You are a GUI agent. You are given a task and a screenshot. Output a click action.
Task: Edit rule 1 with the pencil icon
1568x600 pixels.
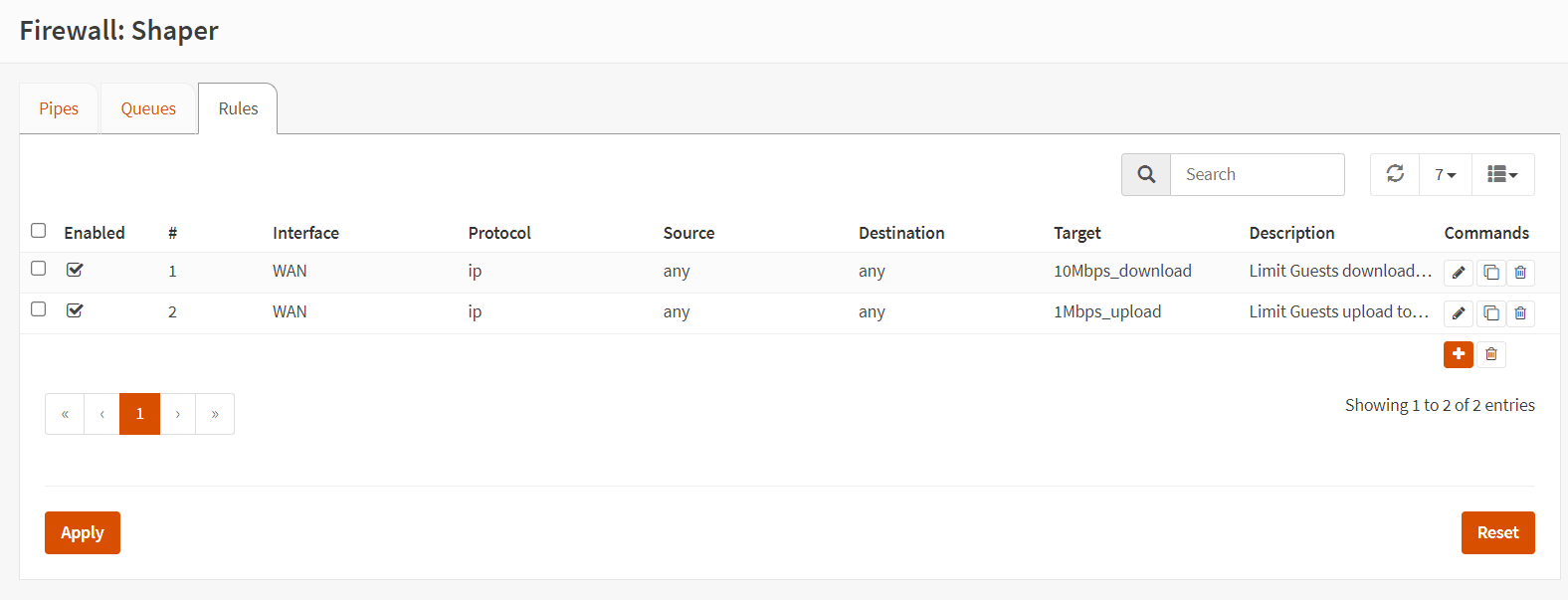[1458, 273]
